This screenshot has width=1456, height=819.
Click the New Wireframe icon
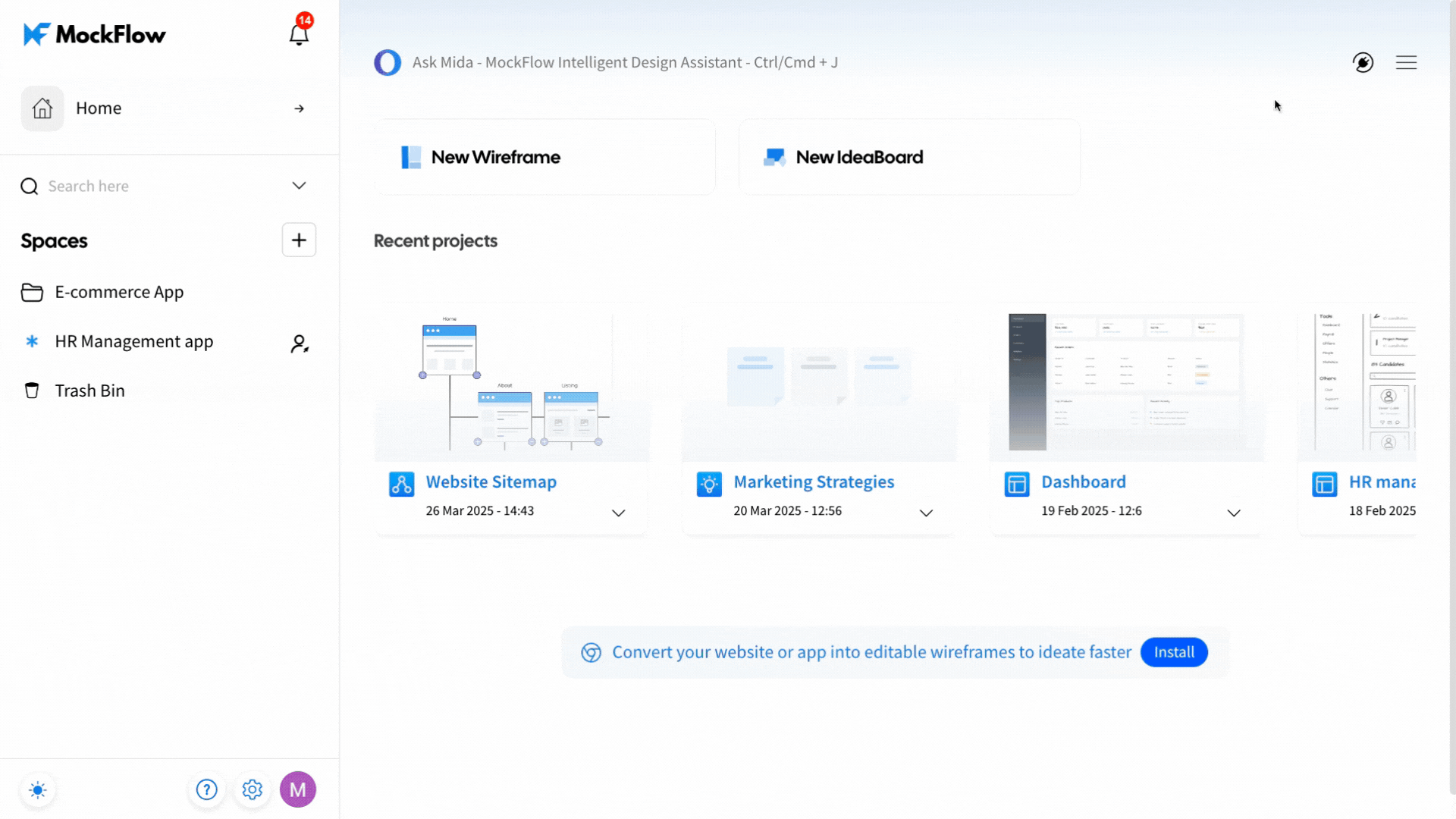pyautogui.click(x=411, y=157)
